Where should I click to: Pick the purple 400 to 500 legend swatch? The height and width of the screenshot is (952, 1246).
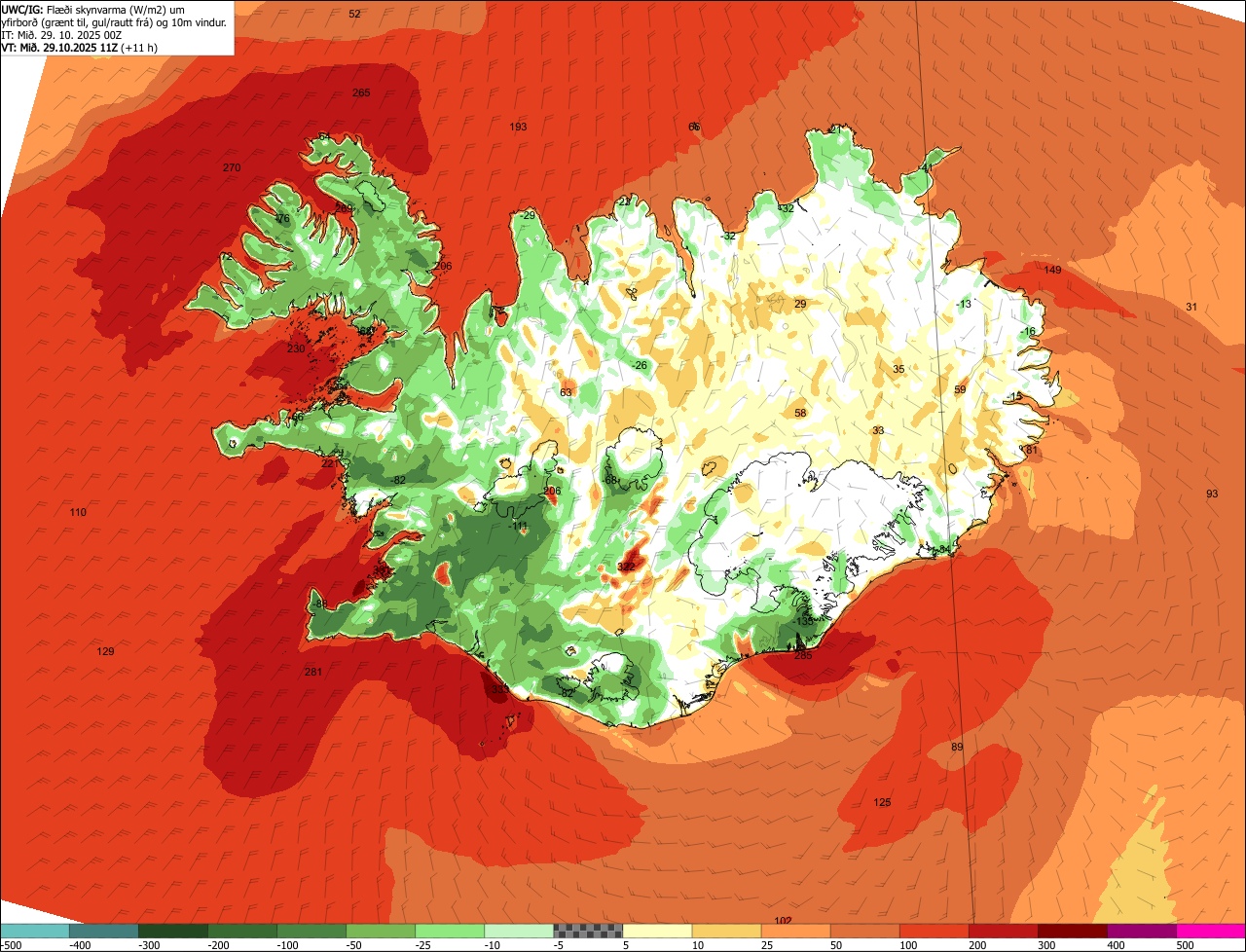coord(1142,931)
